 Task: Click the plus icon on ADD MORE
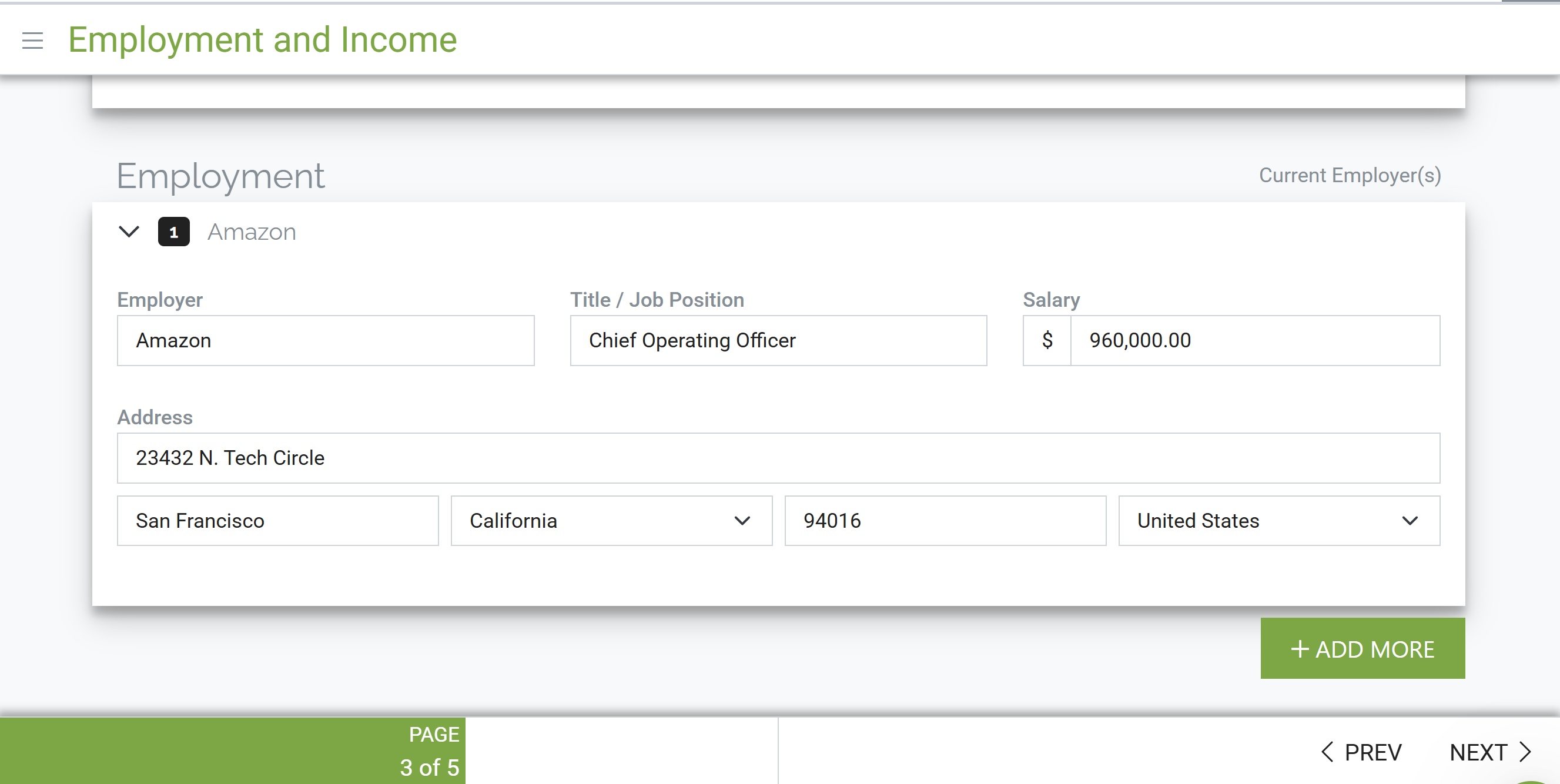1300,649
